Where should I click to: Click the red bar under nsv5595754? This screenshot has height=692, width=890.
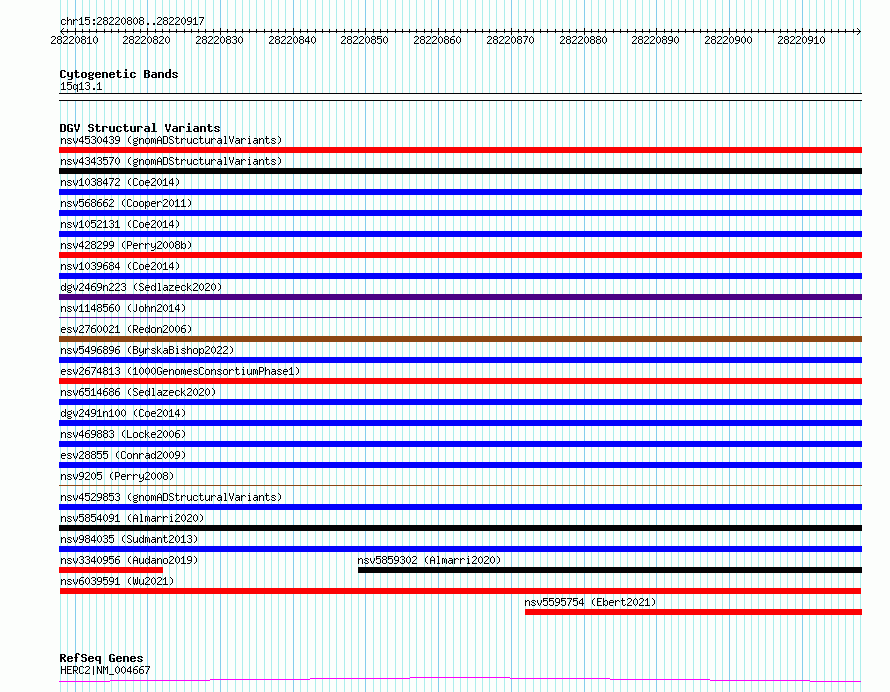pyautogui.click(x=693, y=612)
